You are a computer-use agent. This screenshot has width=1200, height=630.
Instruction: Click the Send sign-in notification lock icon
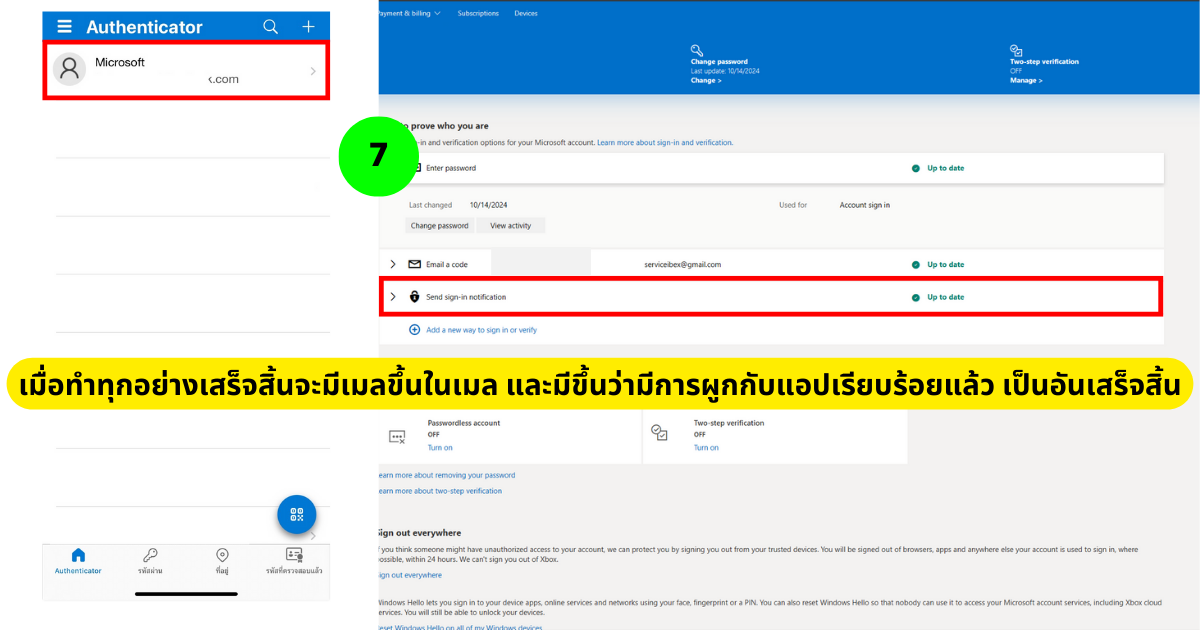click(x=415, y=297)
